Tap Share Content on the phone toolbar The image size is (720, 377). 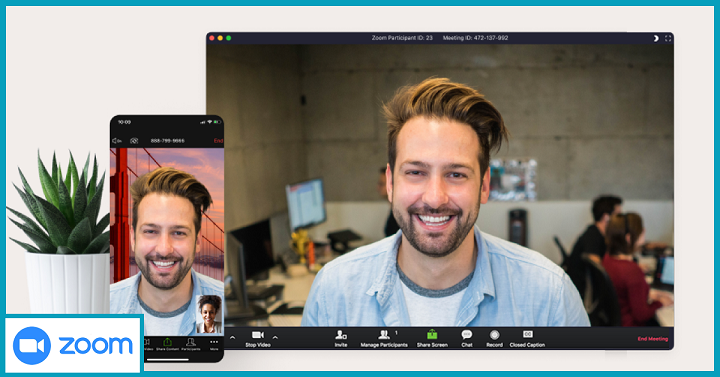(x=168, y=344)
